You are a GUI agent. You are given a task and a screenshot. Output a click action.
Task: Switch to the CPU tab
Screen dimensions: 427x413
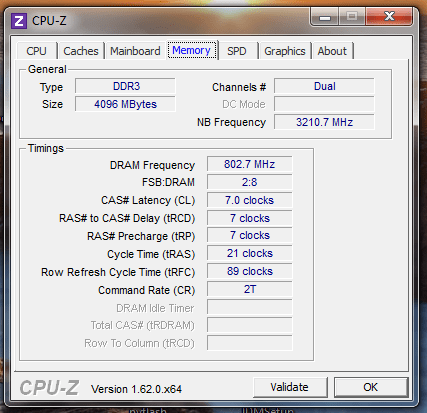(x=36, y=51)
